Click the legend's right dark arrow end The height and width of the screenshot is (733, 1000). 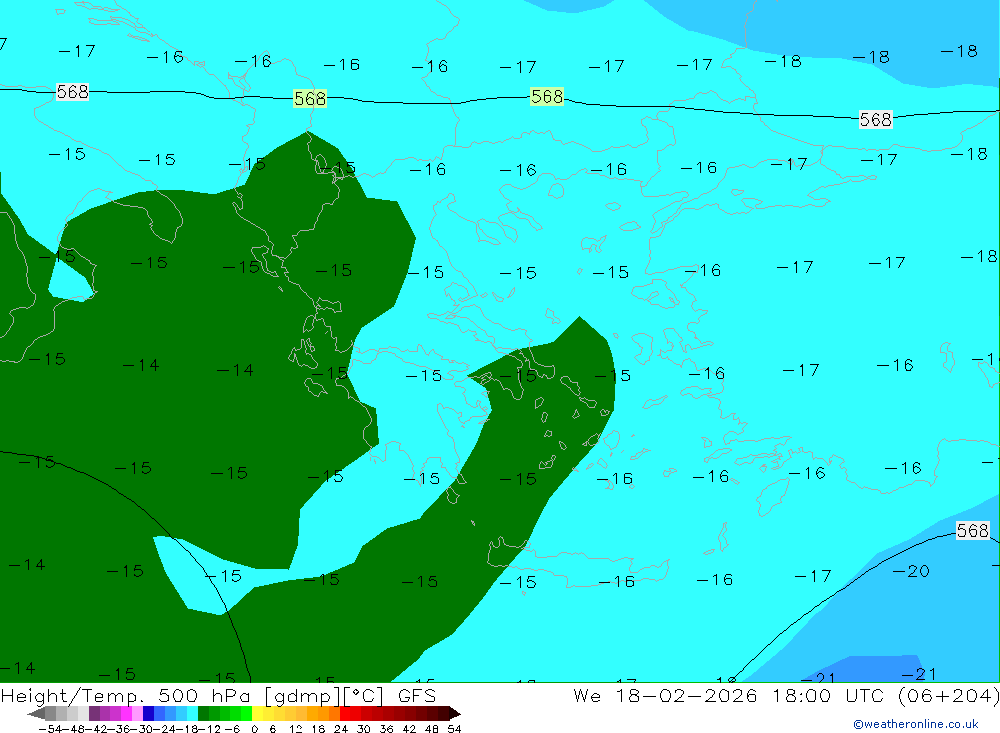455,714
